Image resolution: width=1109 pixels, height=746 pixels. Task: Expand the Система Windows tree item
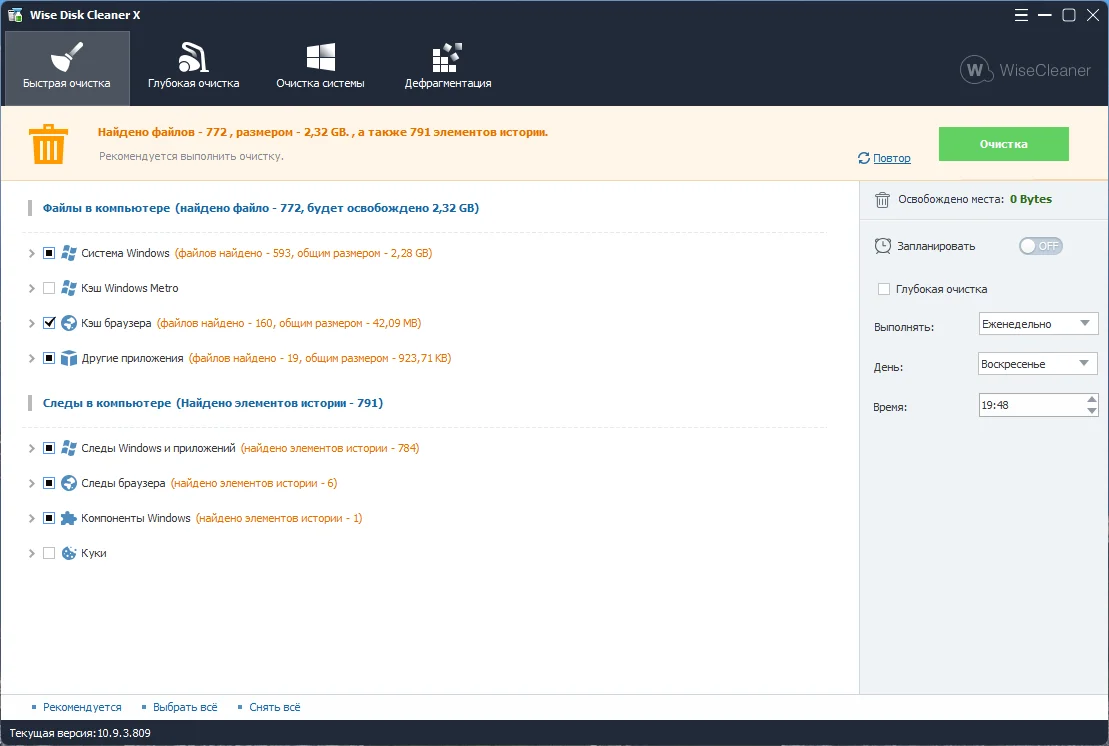(31, 253)
